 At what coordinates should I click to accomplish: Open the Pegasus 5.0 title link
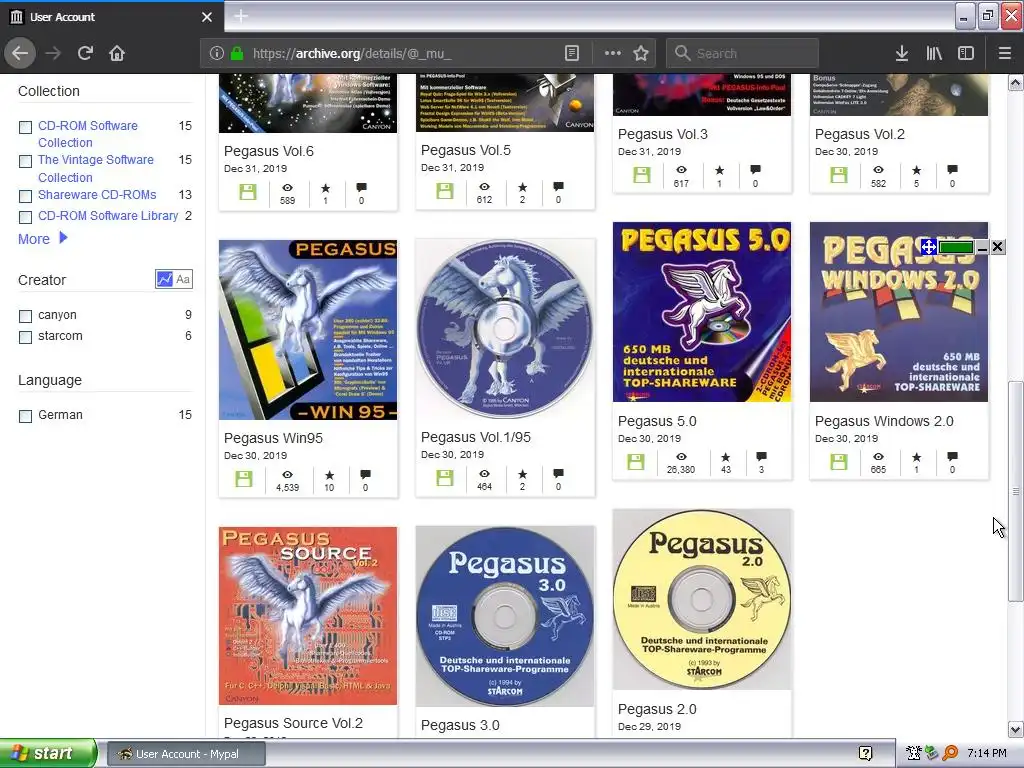click(x=657, y=421)
